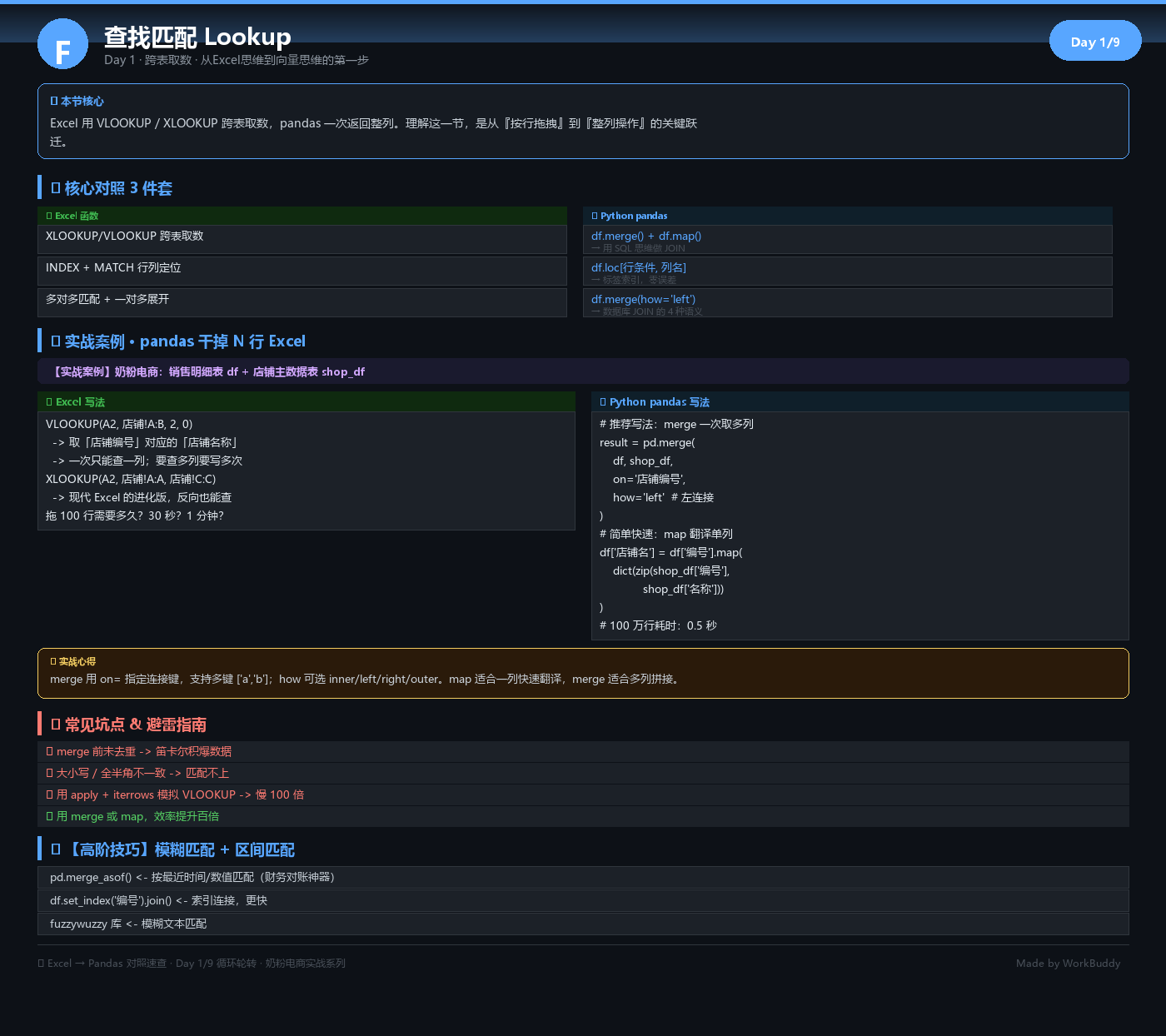Click the 核心对照 3 件套 section heading
The width and height of the screenshot is (1166, 1036).
[112, 188]
